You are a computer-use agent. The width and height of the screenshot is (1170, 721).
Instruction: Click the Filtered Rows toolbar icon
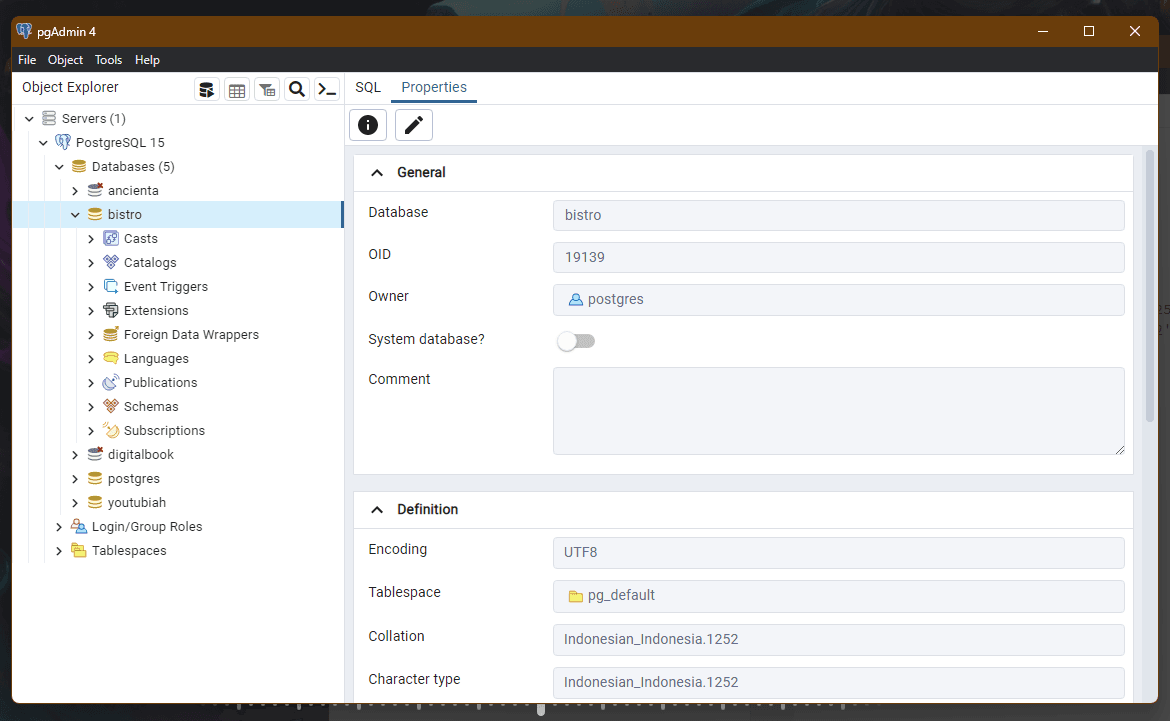266,90
